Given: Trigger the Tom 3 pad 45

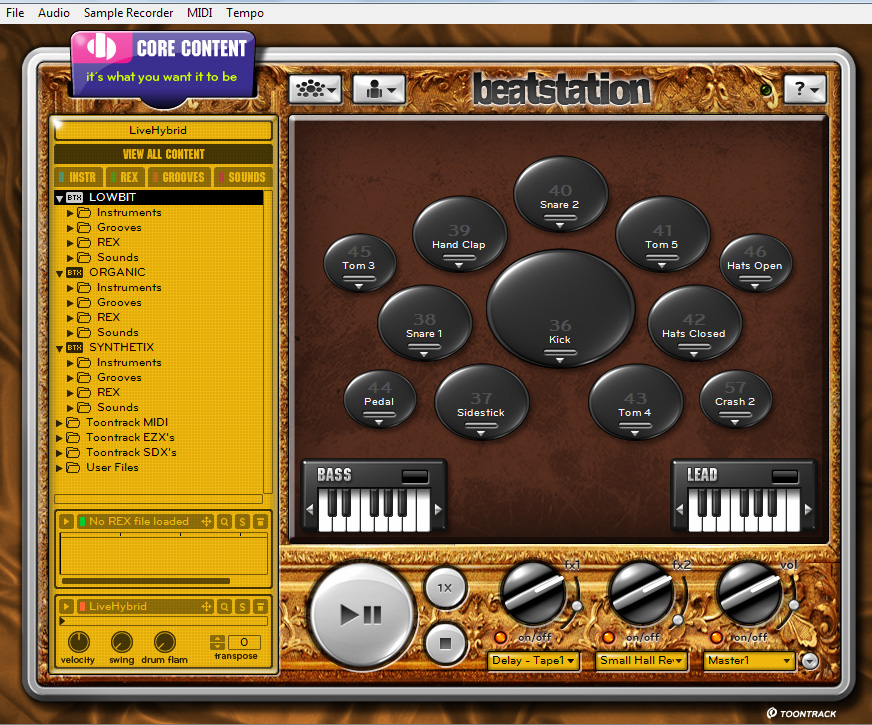Looking at the screenshot, I should [359, 262].
